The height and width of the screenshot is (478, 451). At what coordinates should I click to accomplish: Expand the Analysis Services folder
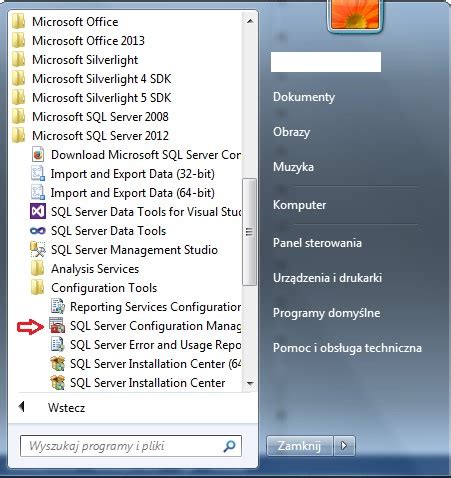point(95,269)
